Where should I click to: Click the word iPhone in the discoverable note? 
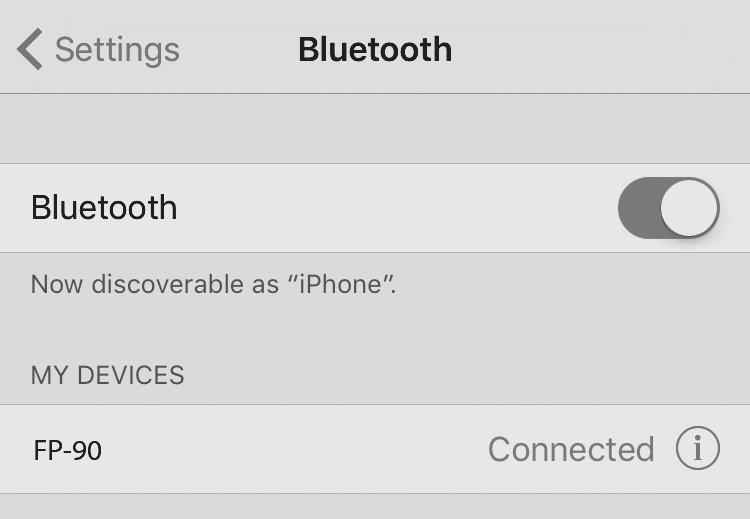point(341,284)
